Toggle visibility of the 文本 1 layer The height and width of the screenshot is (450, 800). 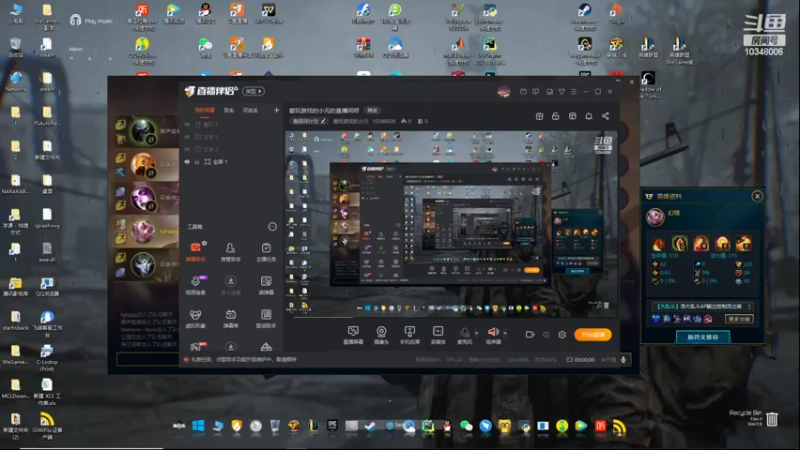[187, 137]
